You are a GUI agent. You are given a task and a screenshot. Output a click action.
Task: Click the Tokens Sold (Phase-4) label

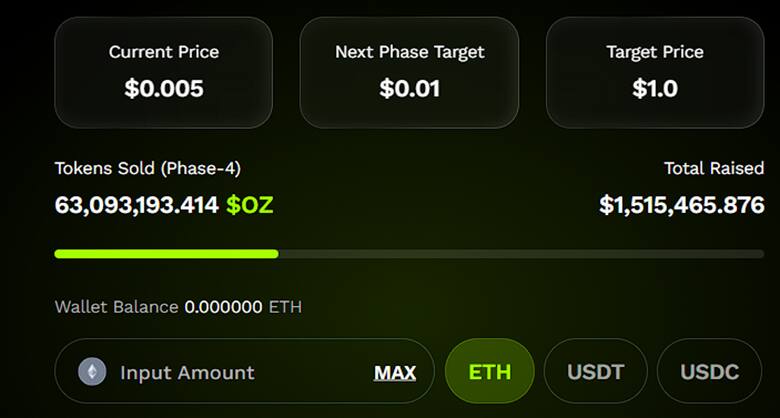point(148,168)
